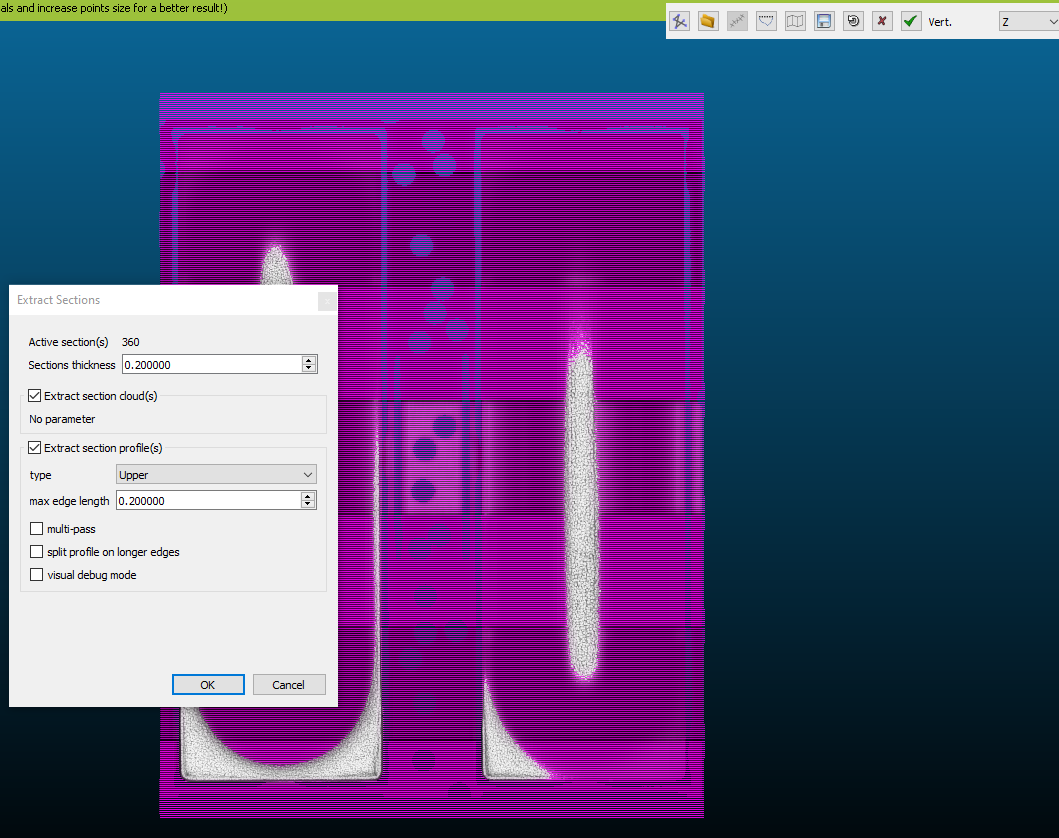This screenshot has width=1059, height=838.
Task: Generate orthogonal sections along the path
Action: (737, 20)
